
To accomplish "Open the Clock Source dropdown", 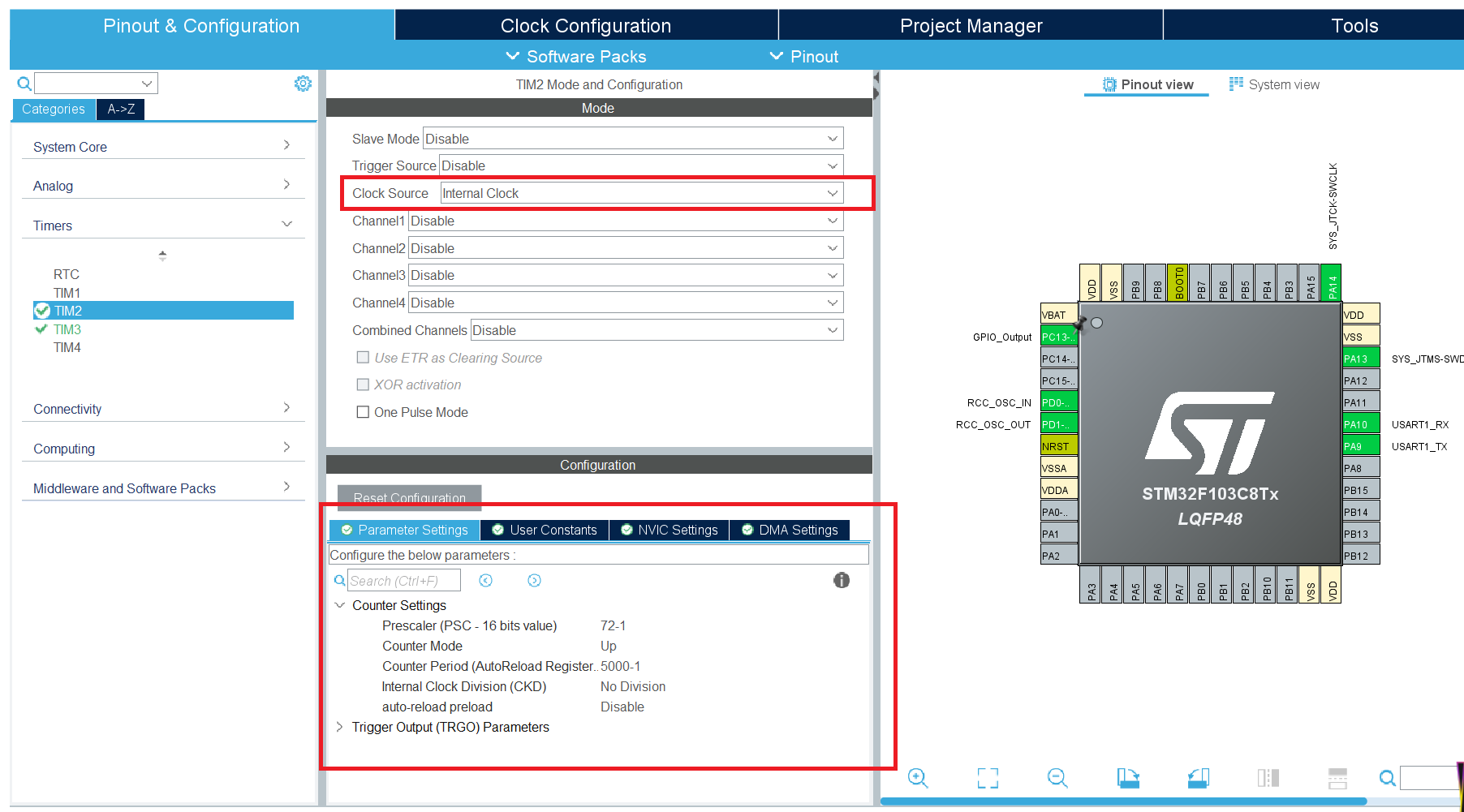I will click(642, 193).
